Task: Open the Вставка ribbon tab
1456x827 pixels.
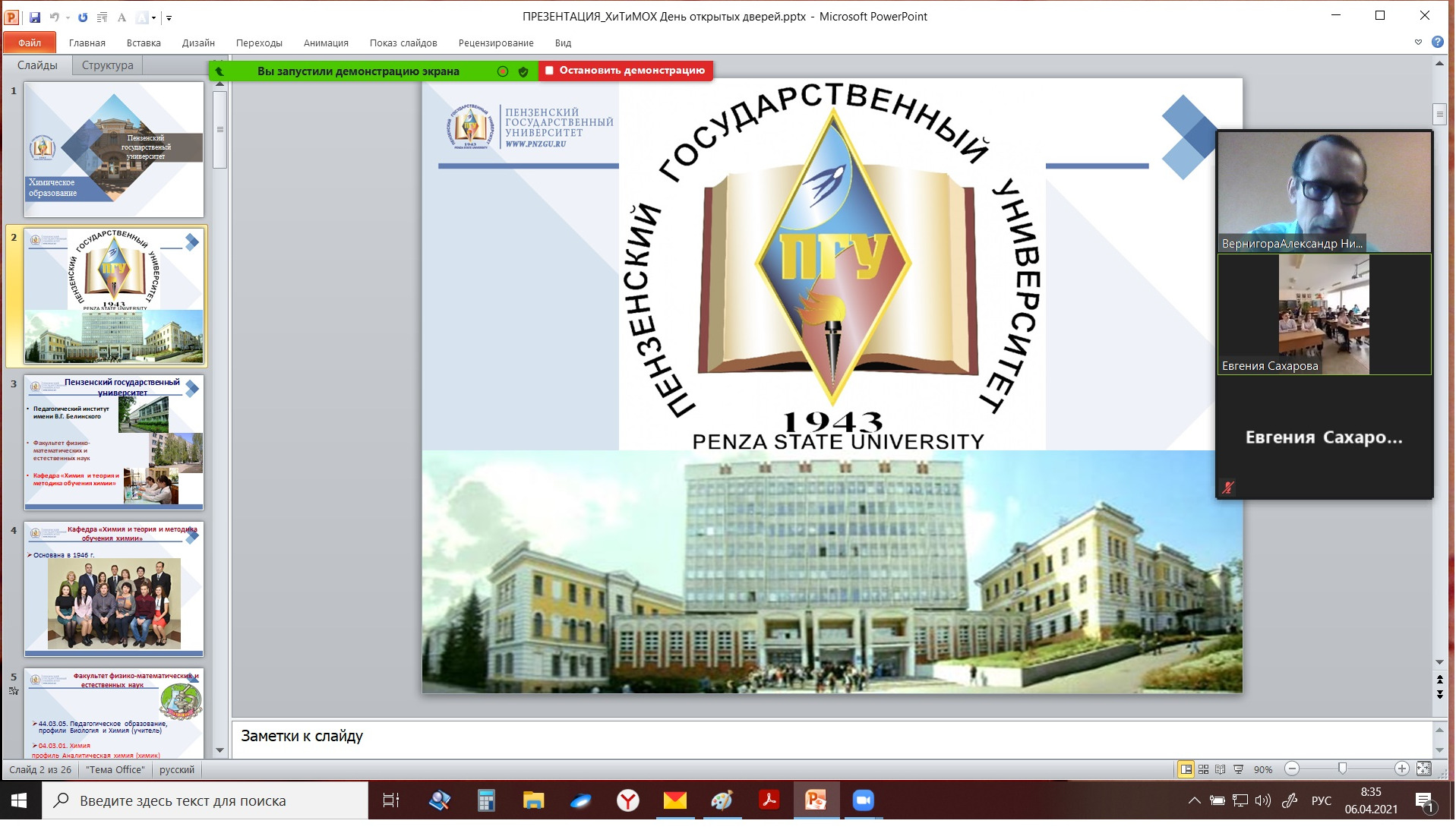Action: pyautogui.click(x=144, y=43)
